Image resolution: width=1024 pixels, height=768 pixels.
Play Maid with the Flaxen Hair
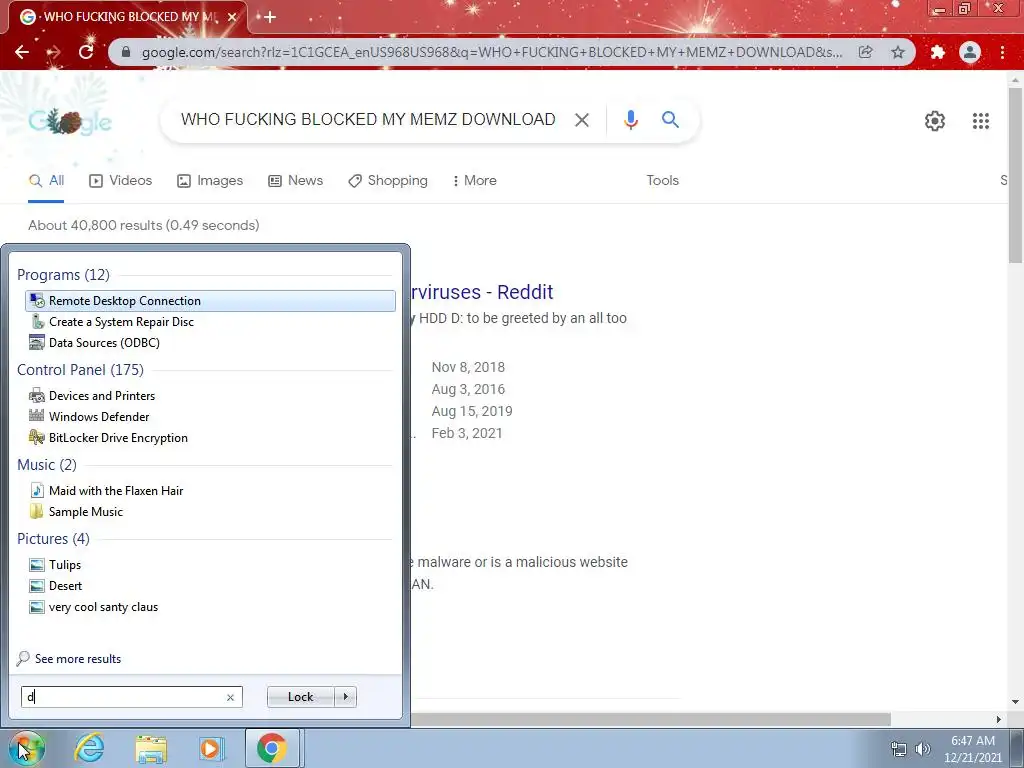210,490
